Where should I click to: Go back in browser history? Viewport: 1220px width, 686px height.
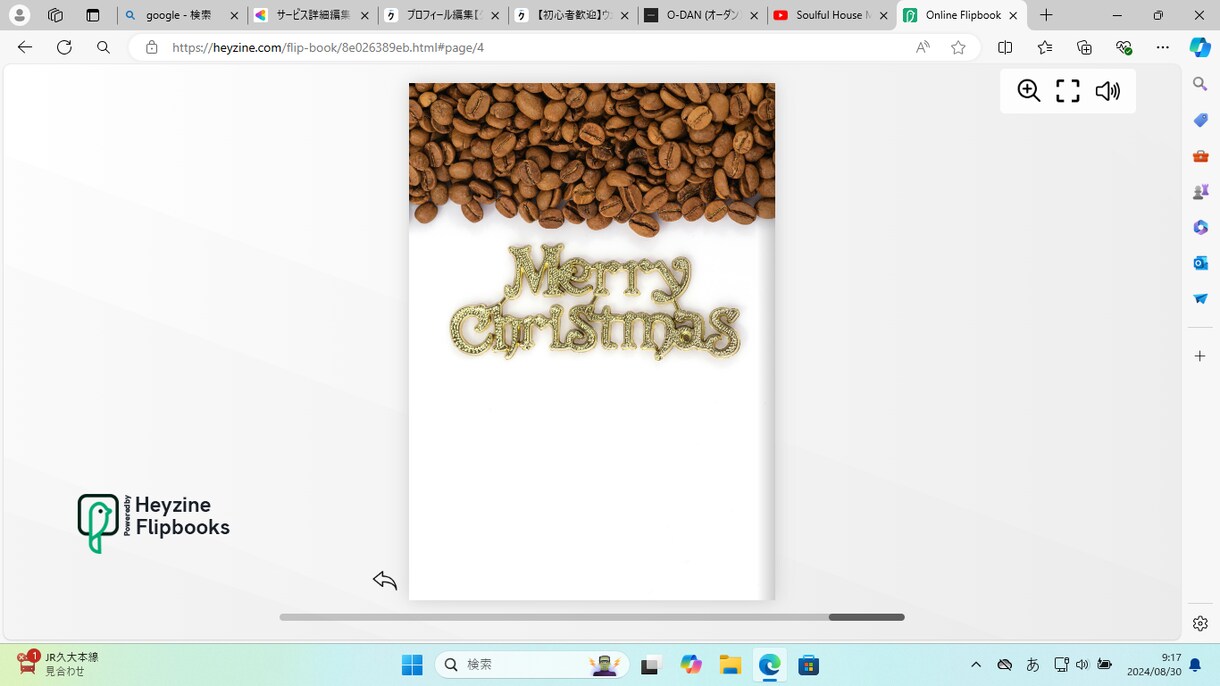click(25, 47)
